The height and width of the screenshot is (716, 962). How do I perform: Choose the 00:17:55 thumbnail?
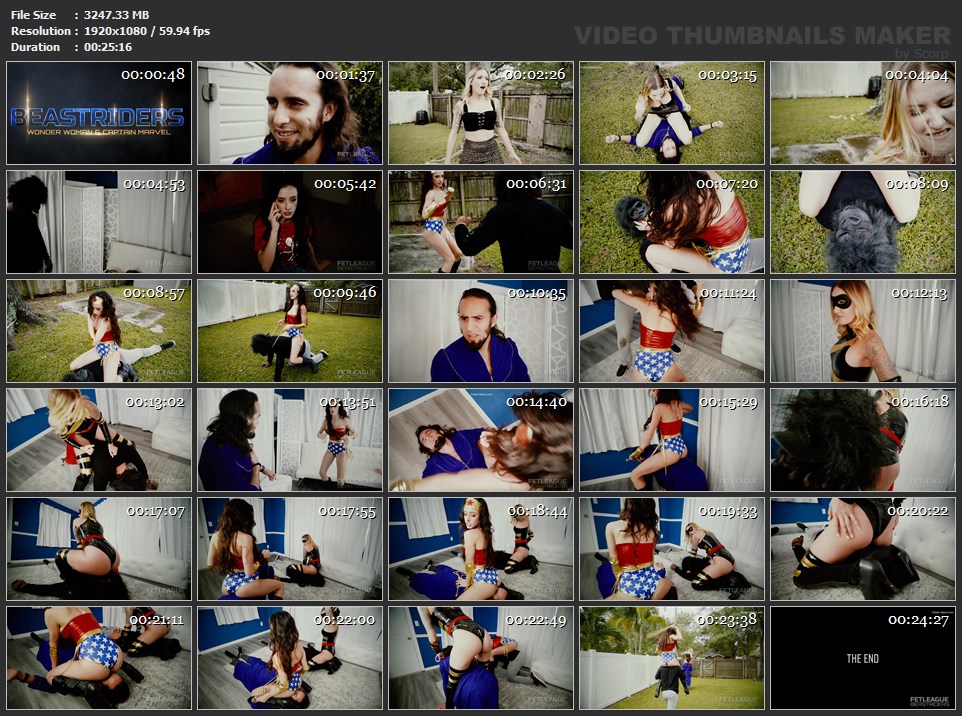pos(290,549)
